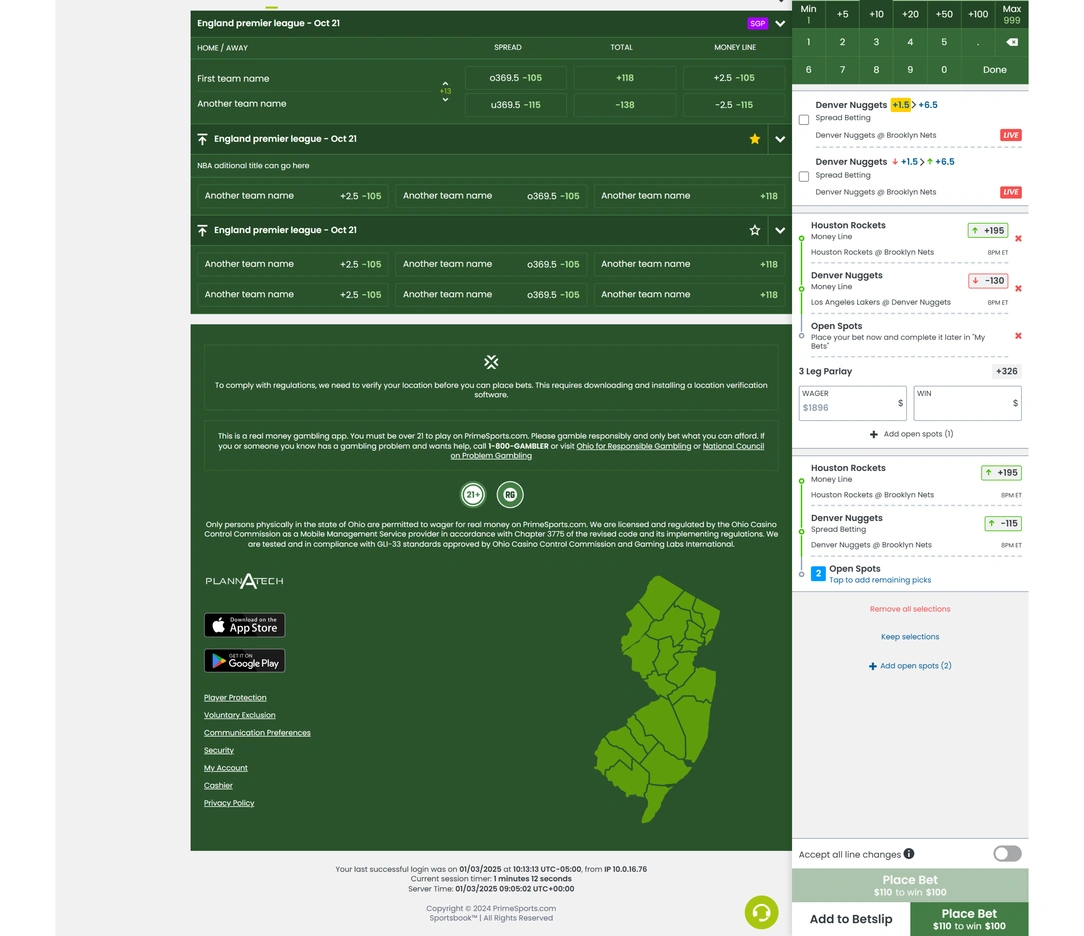Add +100 to the wager amount
The width and height of the screenshot is (1084, 936).
click(978, 14)
